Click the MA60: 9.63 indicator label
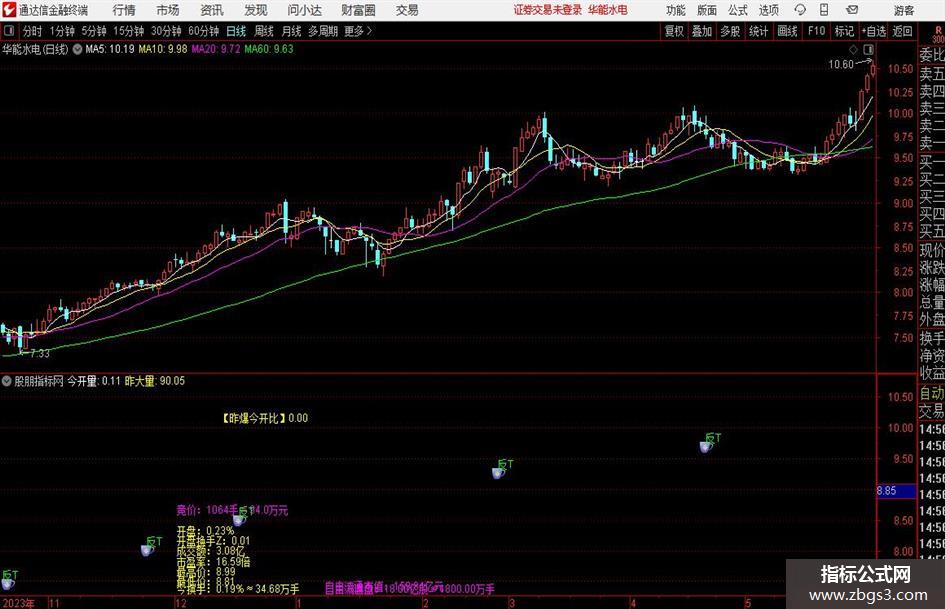The image size is (945, 609). pyautogui.click(x=269, y=49)
